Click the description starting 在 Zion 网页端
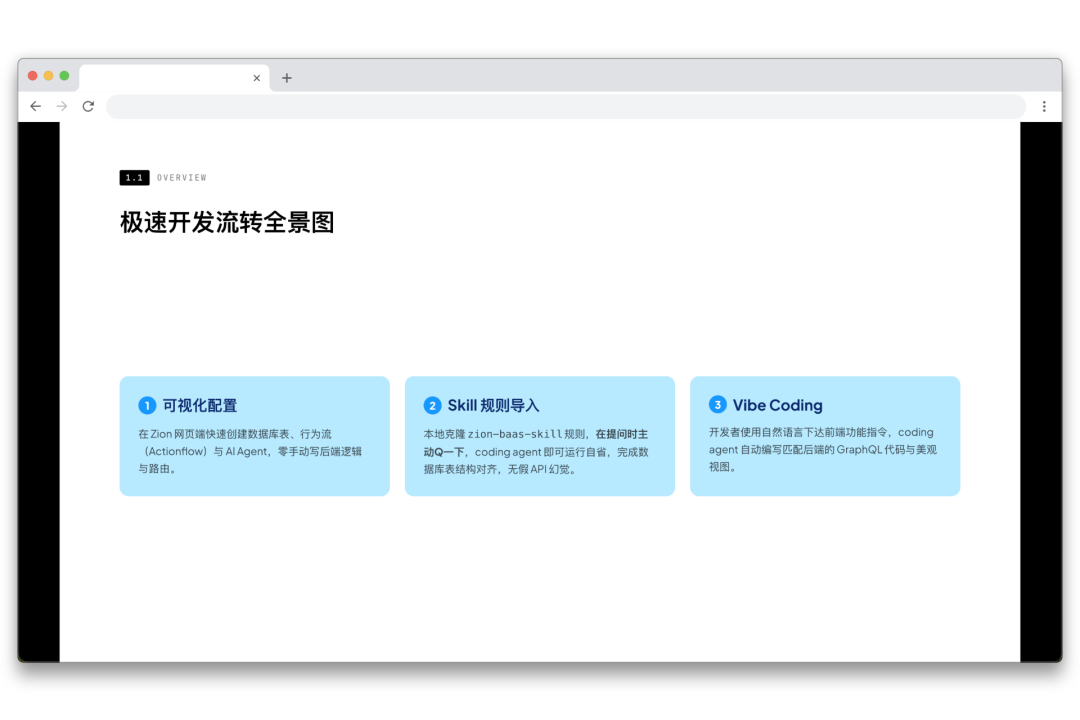This screenshot has height=720, width=1080. pyautogui.click(x=250, y=451)
